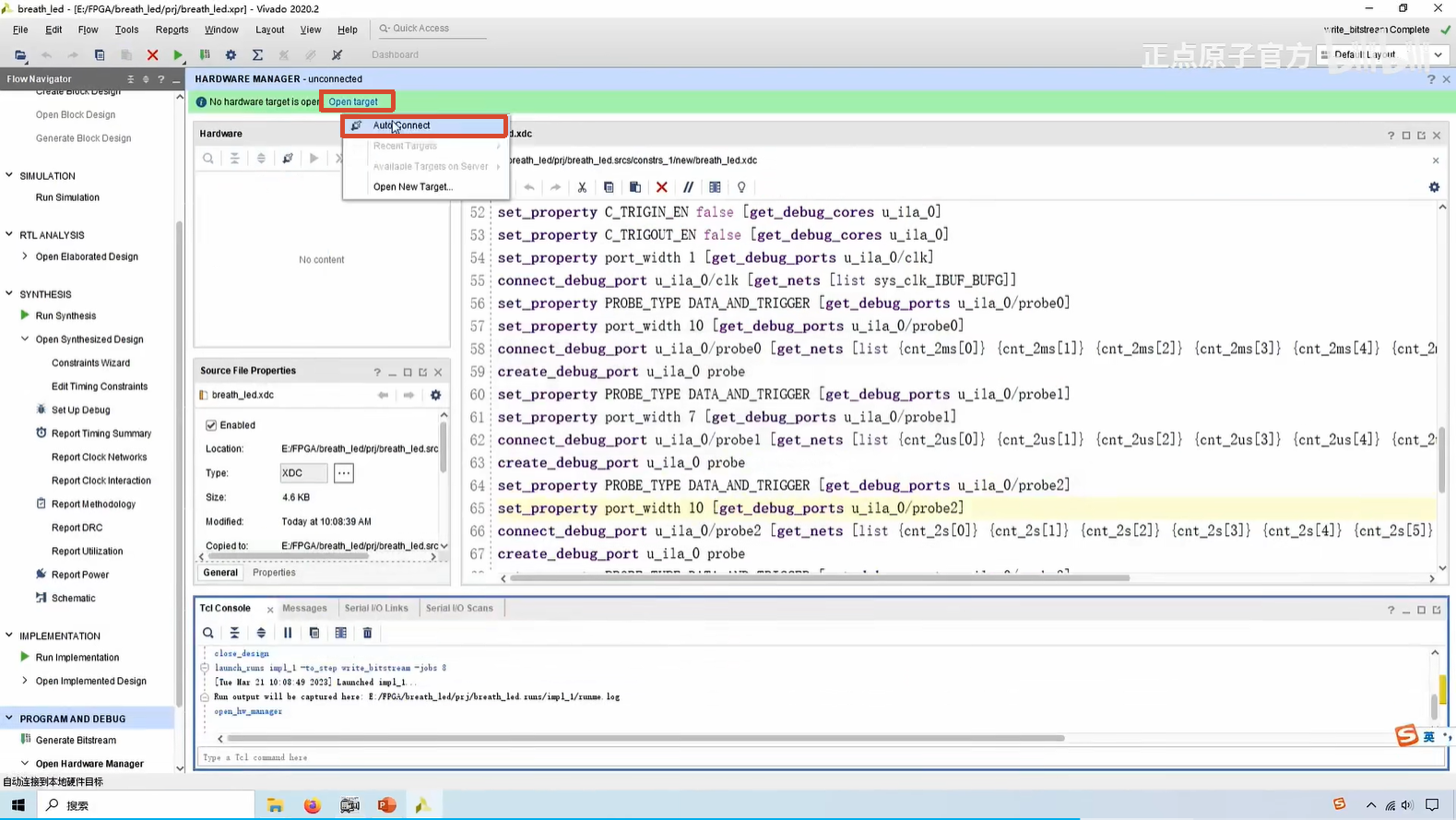
Task: Open editor settings gear at right
Action: [x=1434, y=187]
